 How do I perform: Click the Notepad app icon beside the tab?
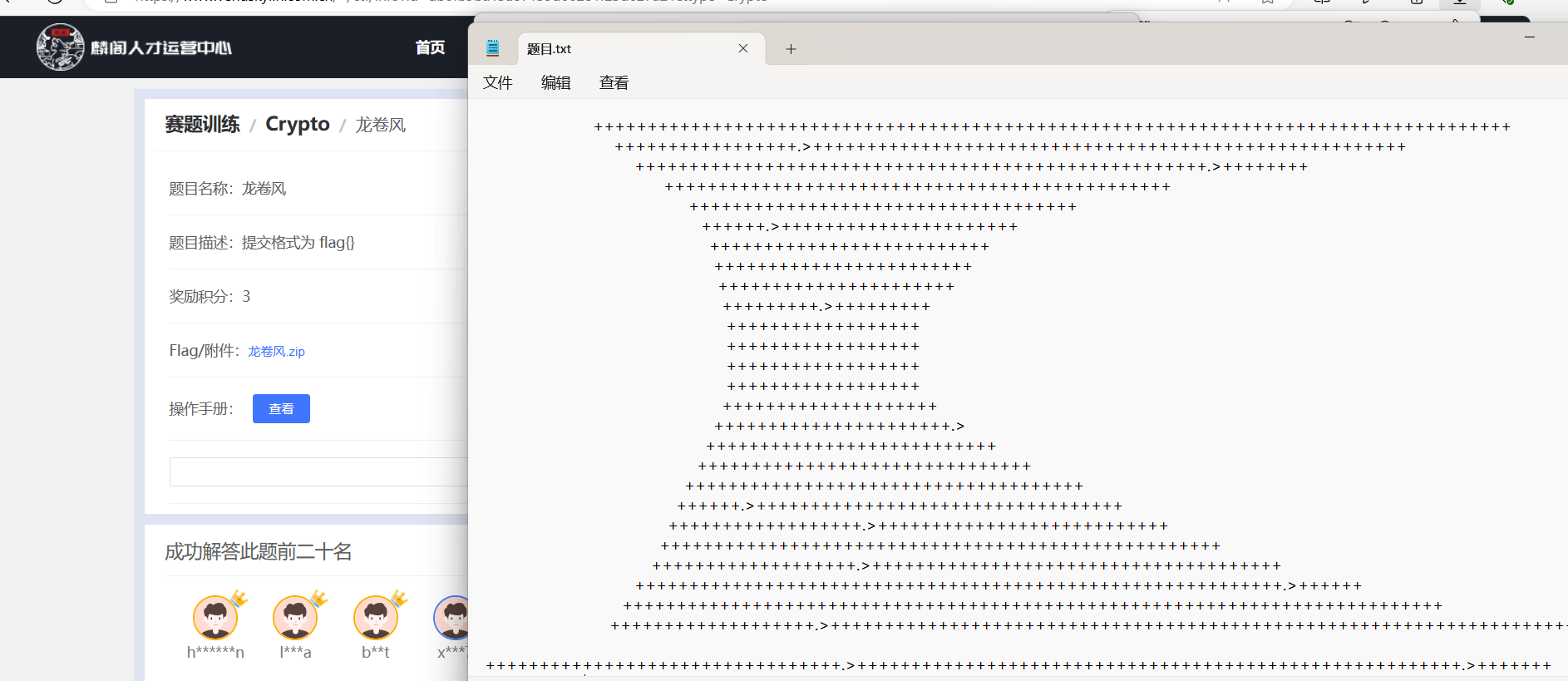pyautogui.click(x=493, y=48)
